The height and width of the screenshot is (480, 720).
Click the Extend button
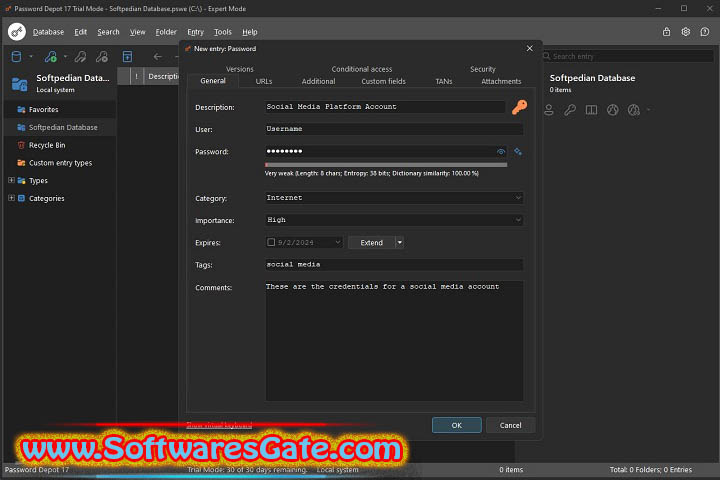(371, 242)
